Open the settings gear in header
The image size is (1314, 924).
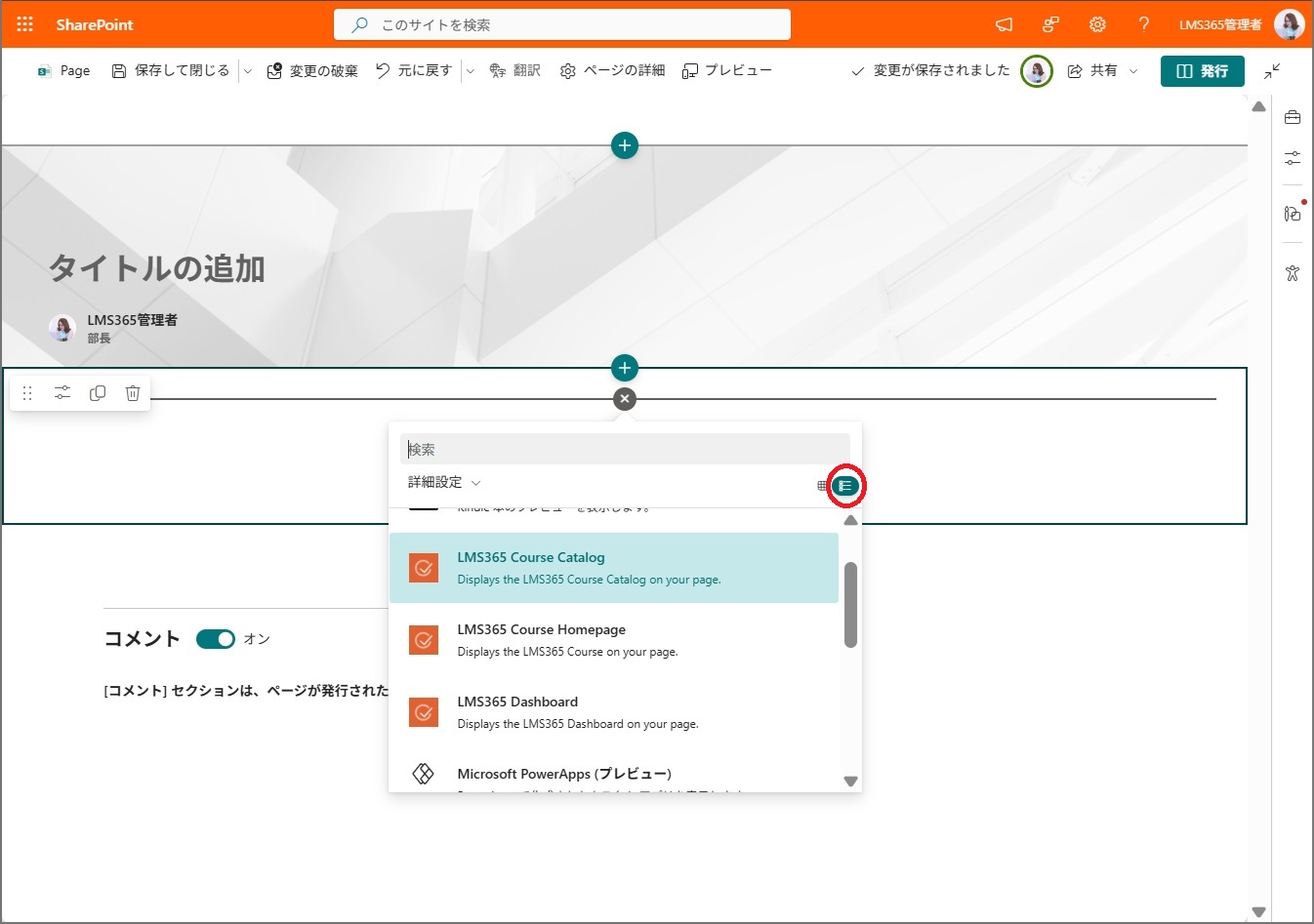click(1097, 24)
